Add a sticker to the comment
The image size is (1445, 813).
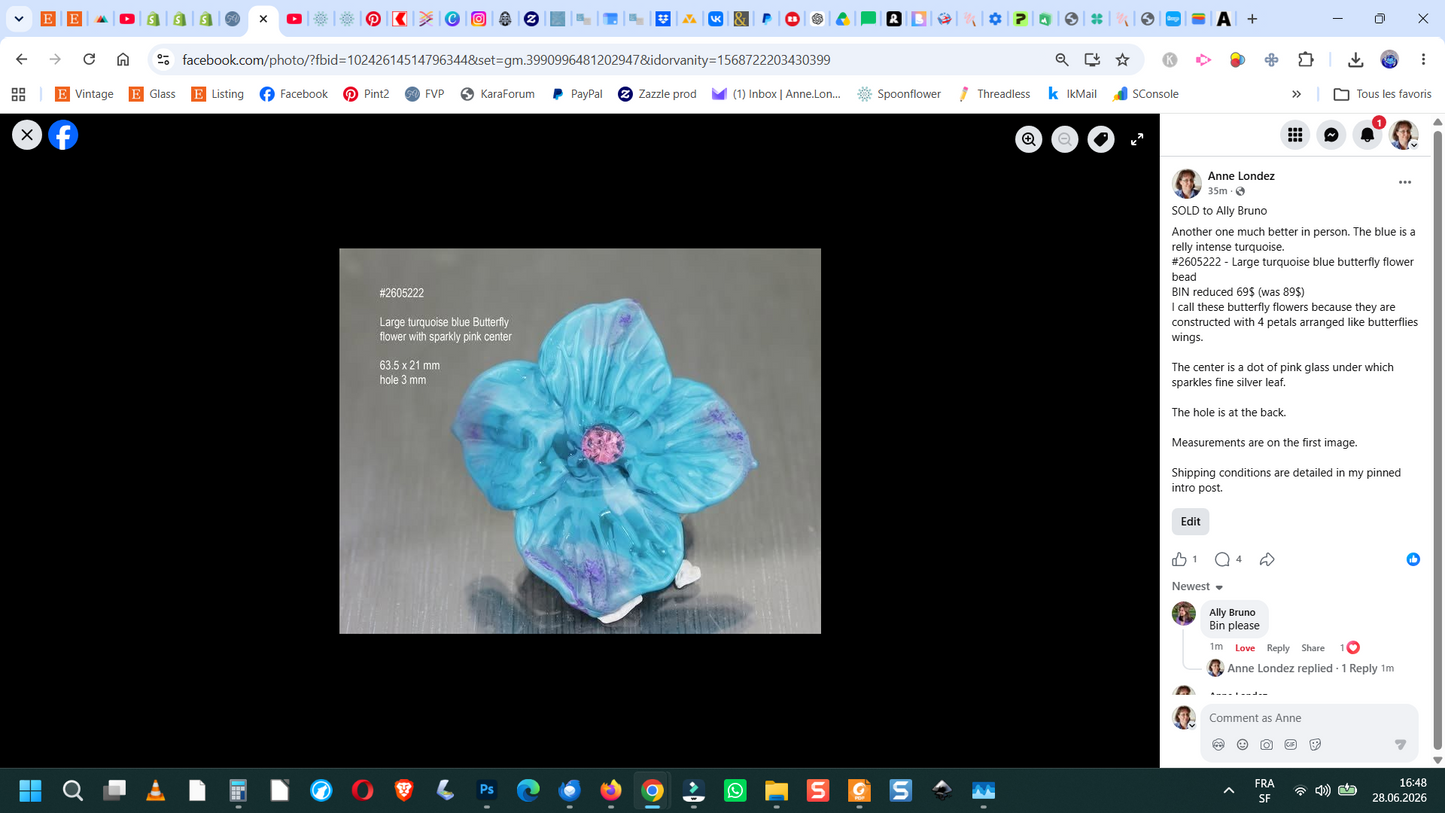(x=1315, y=745)
